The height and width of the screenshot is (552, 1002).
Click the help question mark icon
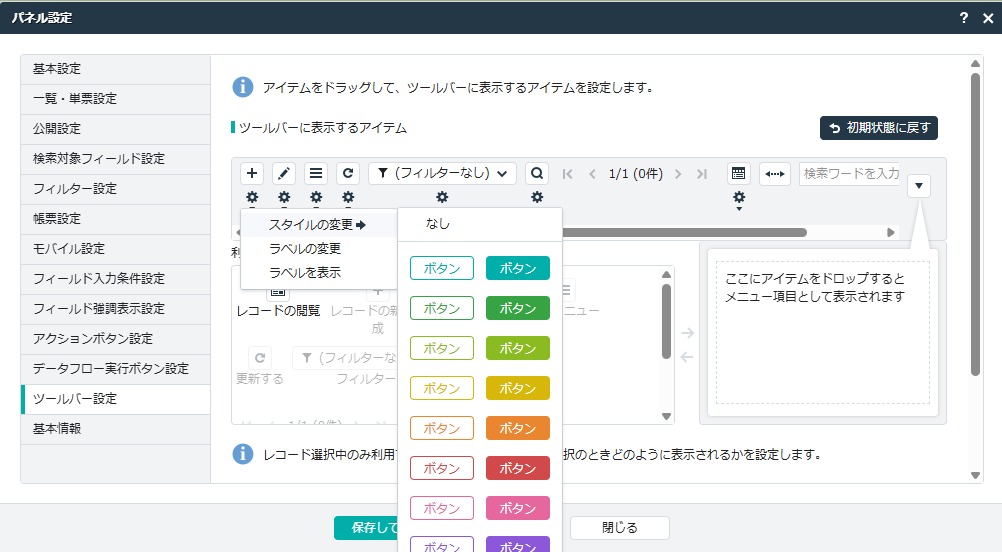963,18
